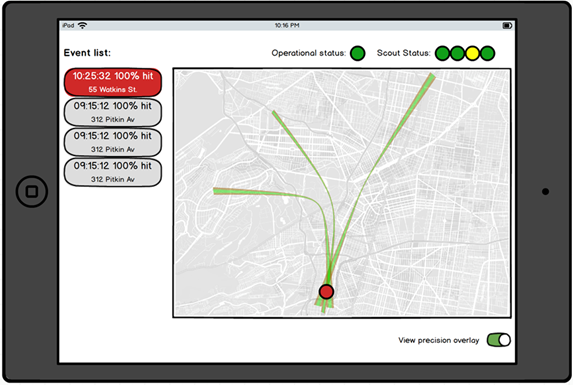This screenshot has width=573, height=385.
Task: Tap the 10:16 PM clock in status bar
Action: point(287,25)
